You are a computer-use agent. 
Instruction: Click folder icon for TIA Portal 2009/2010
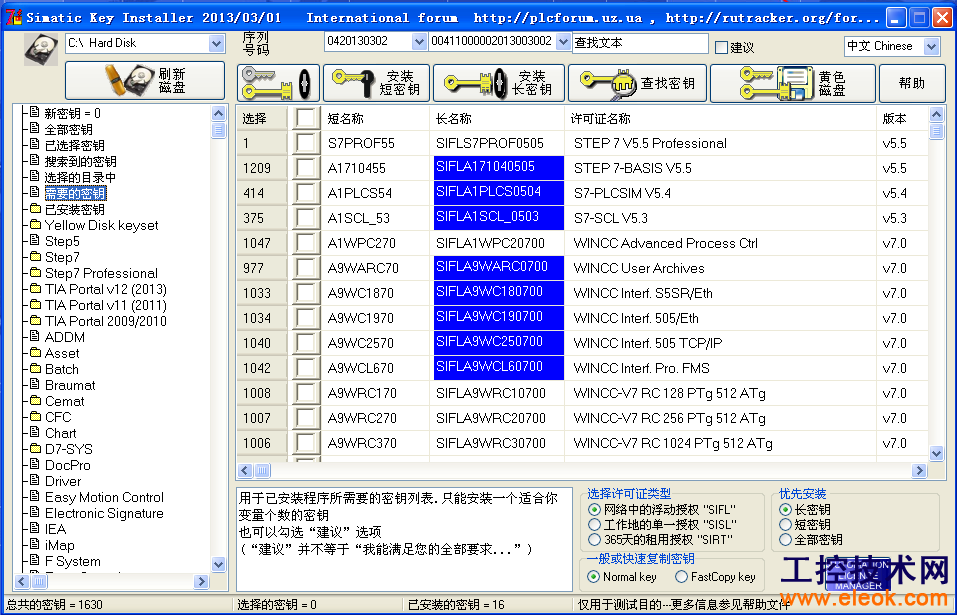pyautogui.click(x=35, y=320)
